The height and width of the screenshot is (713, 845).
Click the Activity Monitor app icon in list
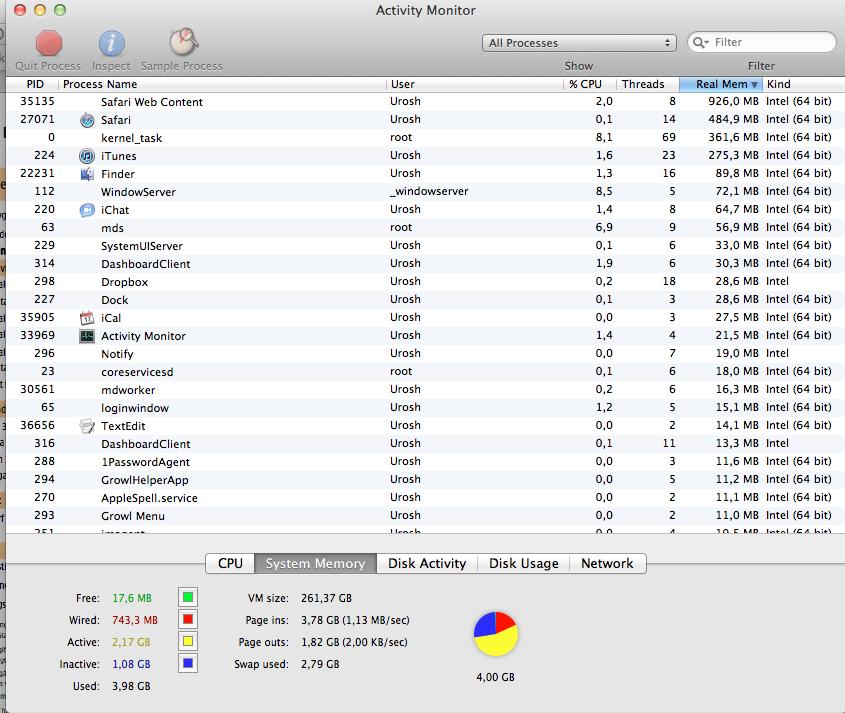point(87,336)
